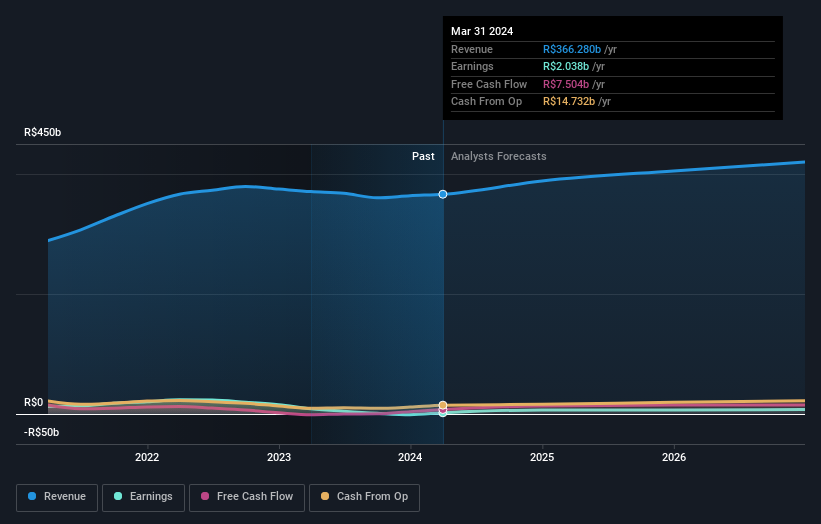This screenshot has height=524, width=821.
Task: Click the blue Revenue legend dot
Action: point(32,496)
